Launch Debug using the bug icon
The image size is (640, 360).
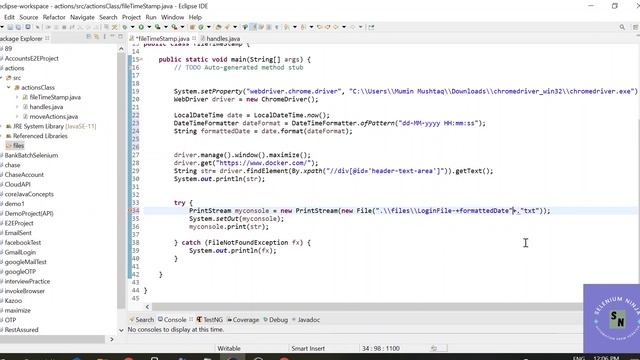pyautogui.click(x=124, y=27)
